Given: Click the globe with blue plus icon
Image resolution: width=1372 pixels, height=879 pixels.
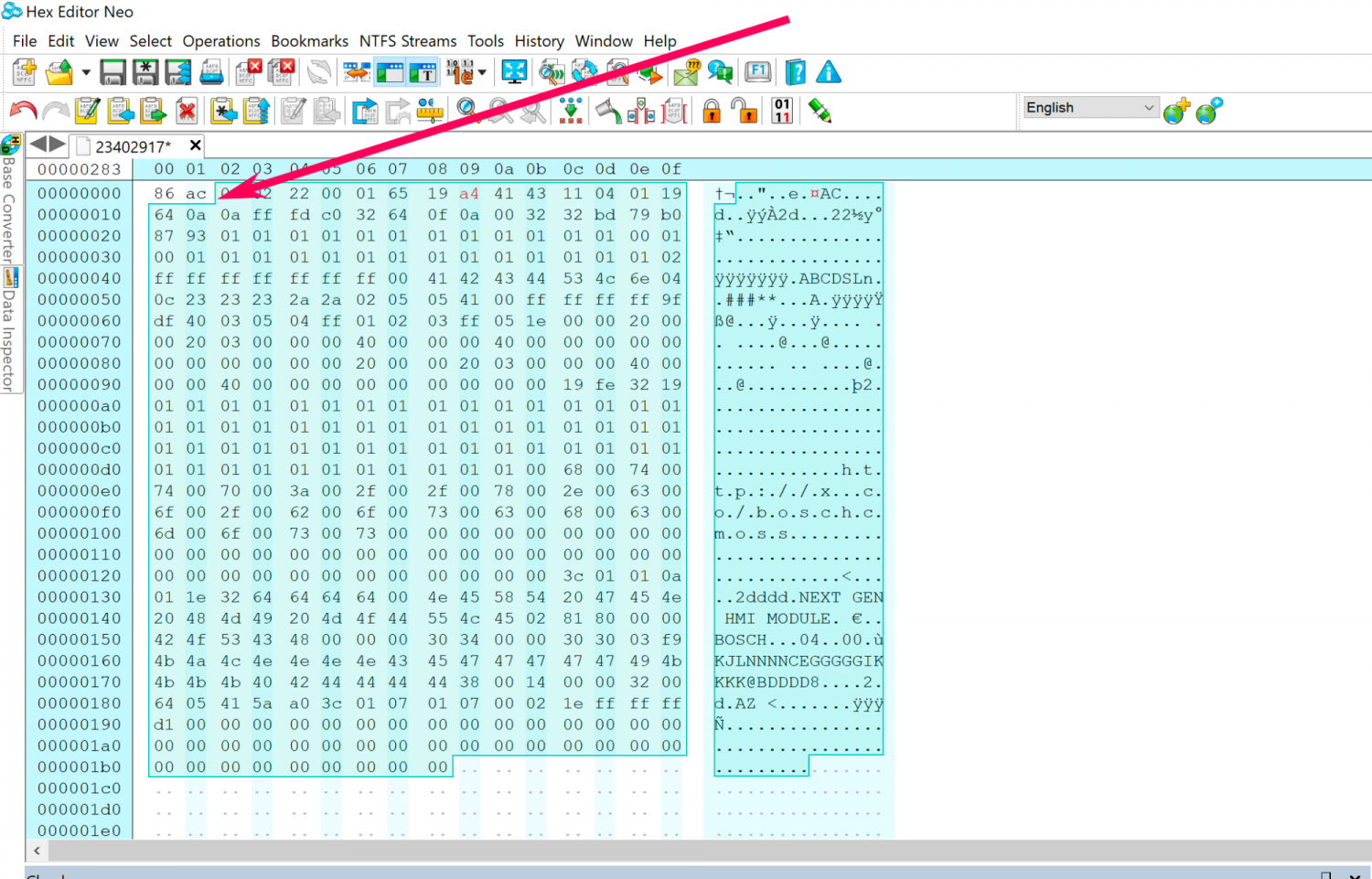Looking at the screenshot, I should click(x=1209, y=111).
